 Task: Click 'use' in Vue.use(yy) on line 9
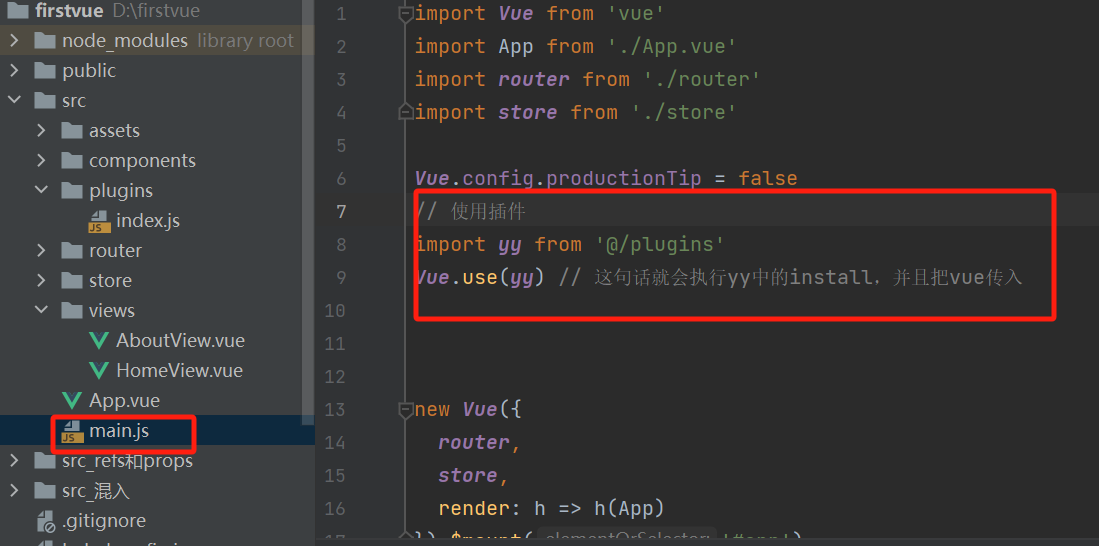[x=480, y=278]
